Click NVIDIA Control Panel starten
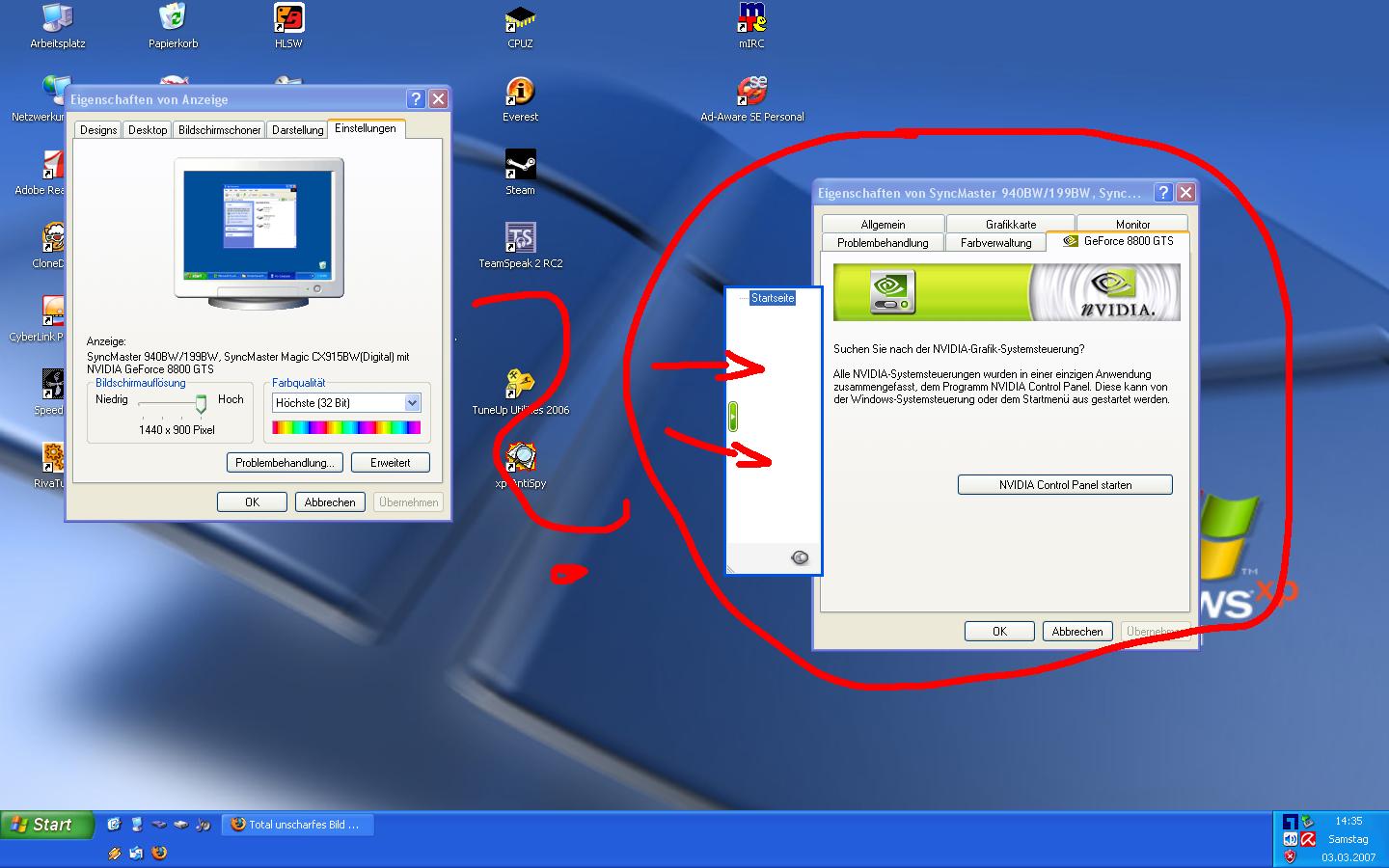Image resolution: width=1389 pixels, height=868 pixels. (x=1065, y=485)
